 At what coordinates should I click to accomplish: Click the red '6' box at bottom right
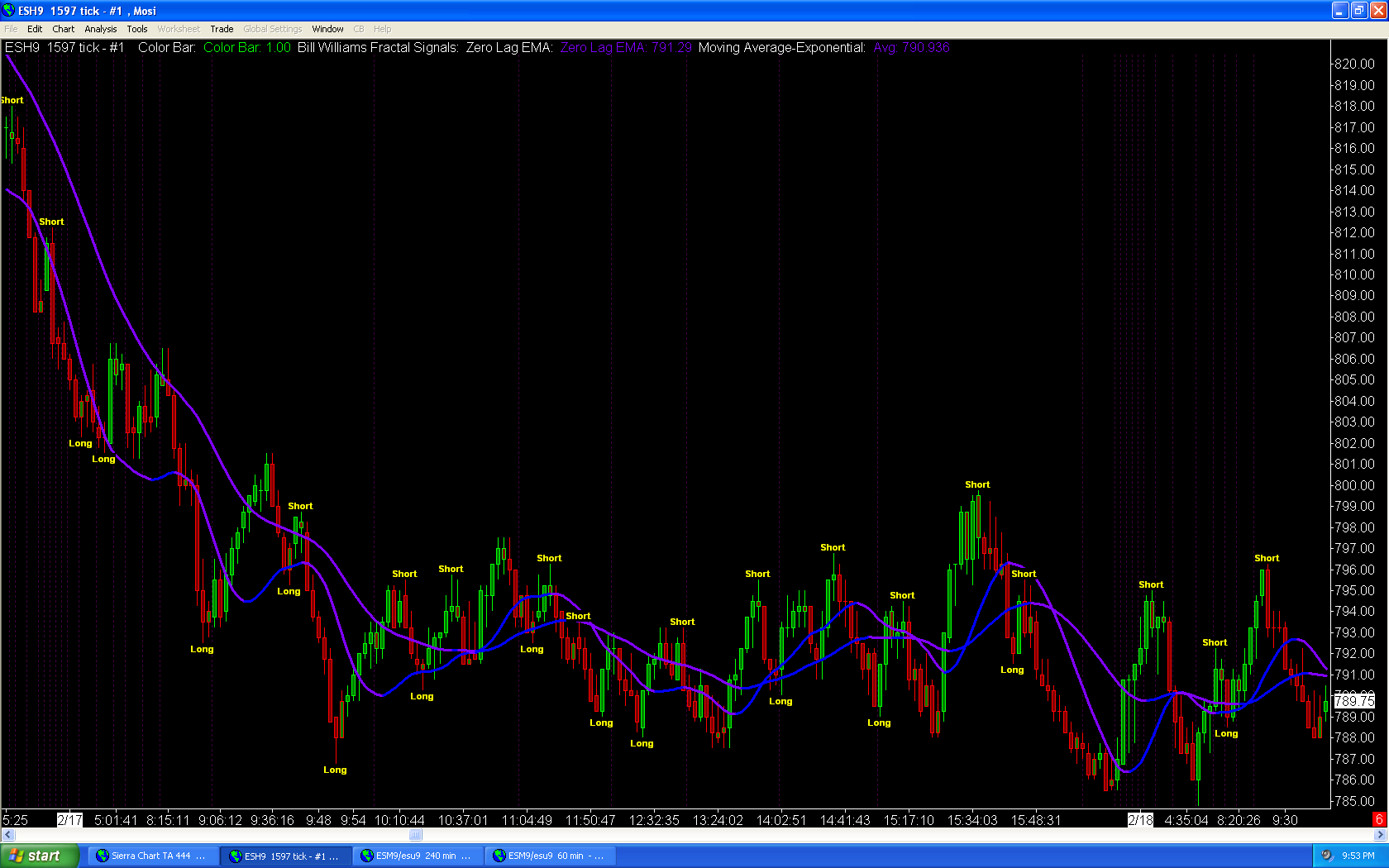point(1379,820)
